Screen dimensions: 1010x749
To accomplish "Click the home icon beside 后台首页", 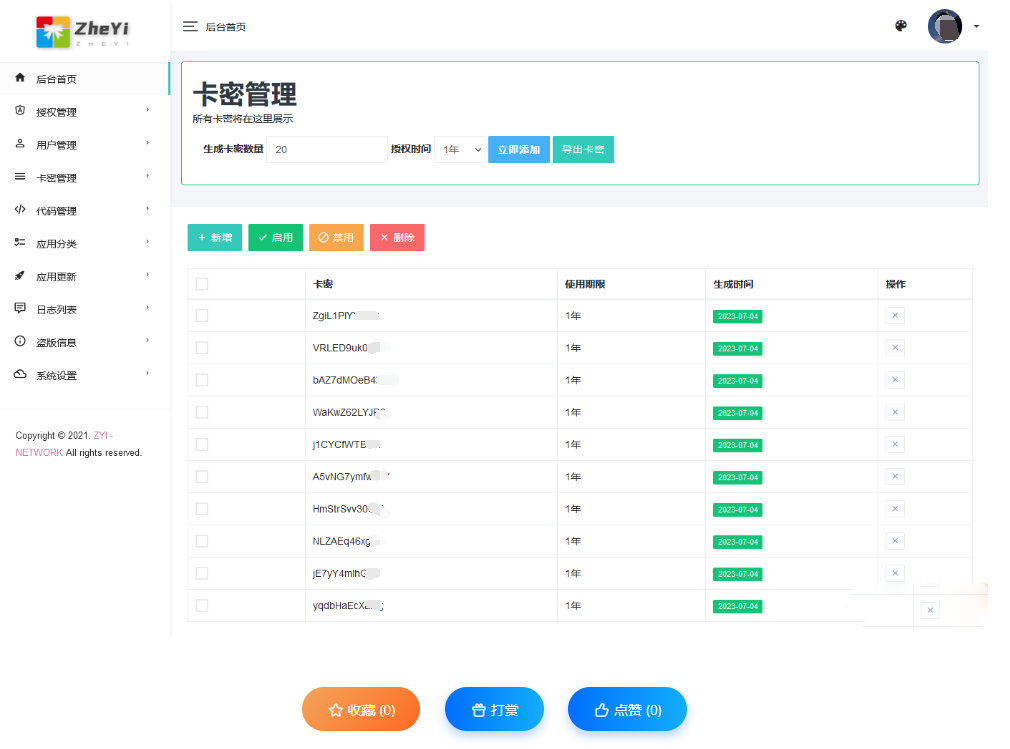I will (x=20, y=78).
